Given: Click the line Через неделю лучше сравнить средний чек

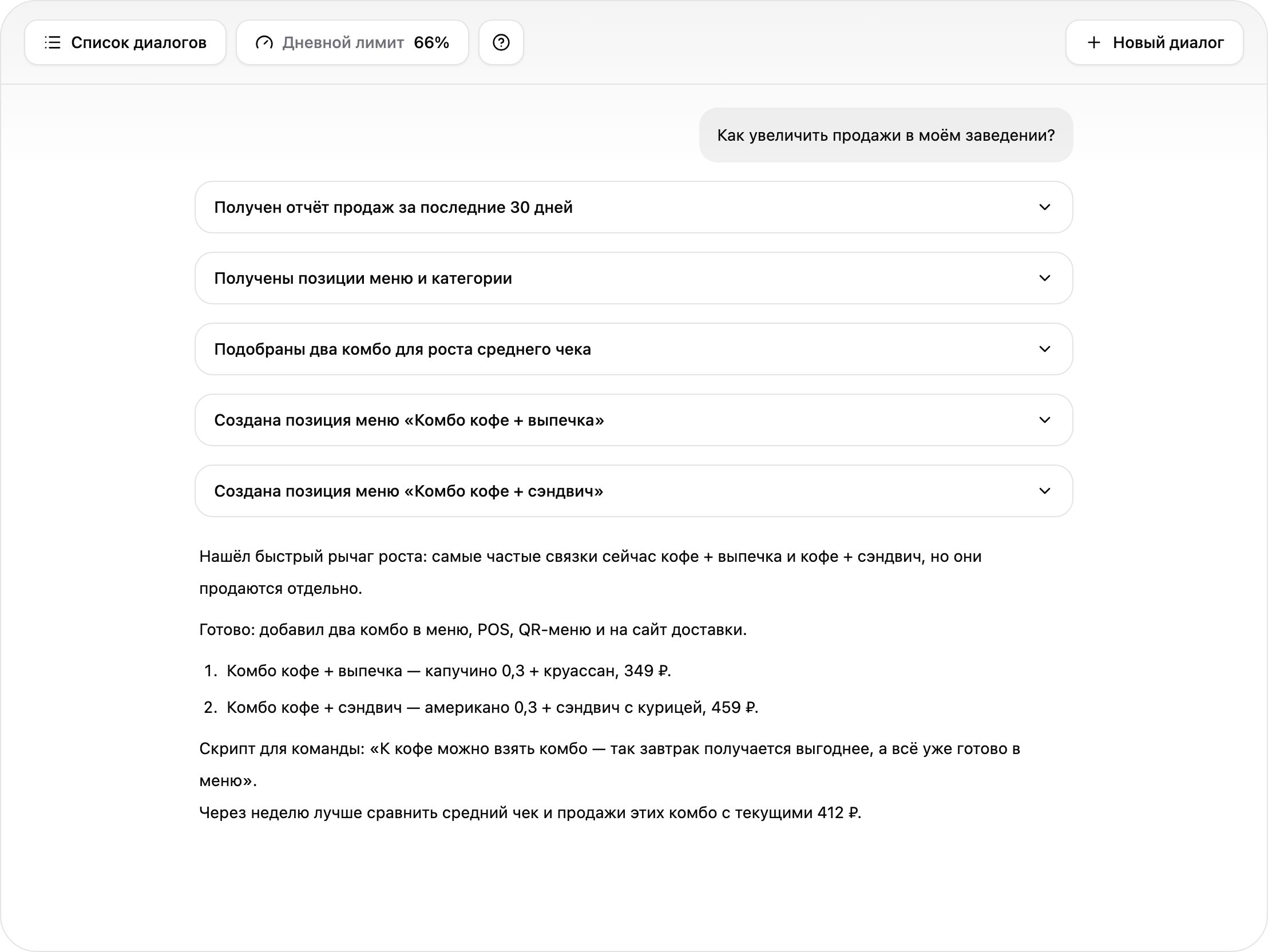Looking at the screenshot, I should point(530,813).
